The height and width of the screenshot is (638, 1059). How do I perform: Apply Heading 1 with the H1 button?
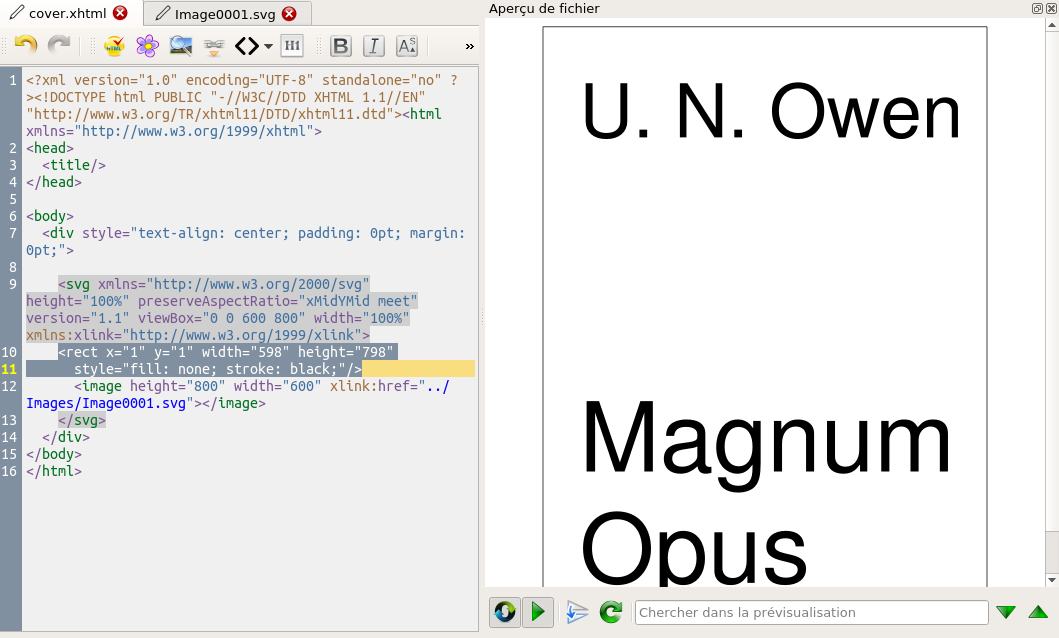point(292,46)
